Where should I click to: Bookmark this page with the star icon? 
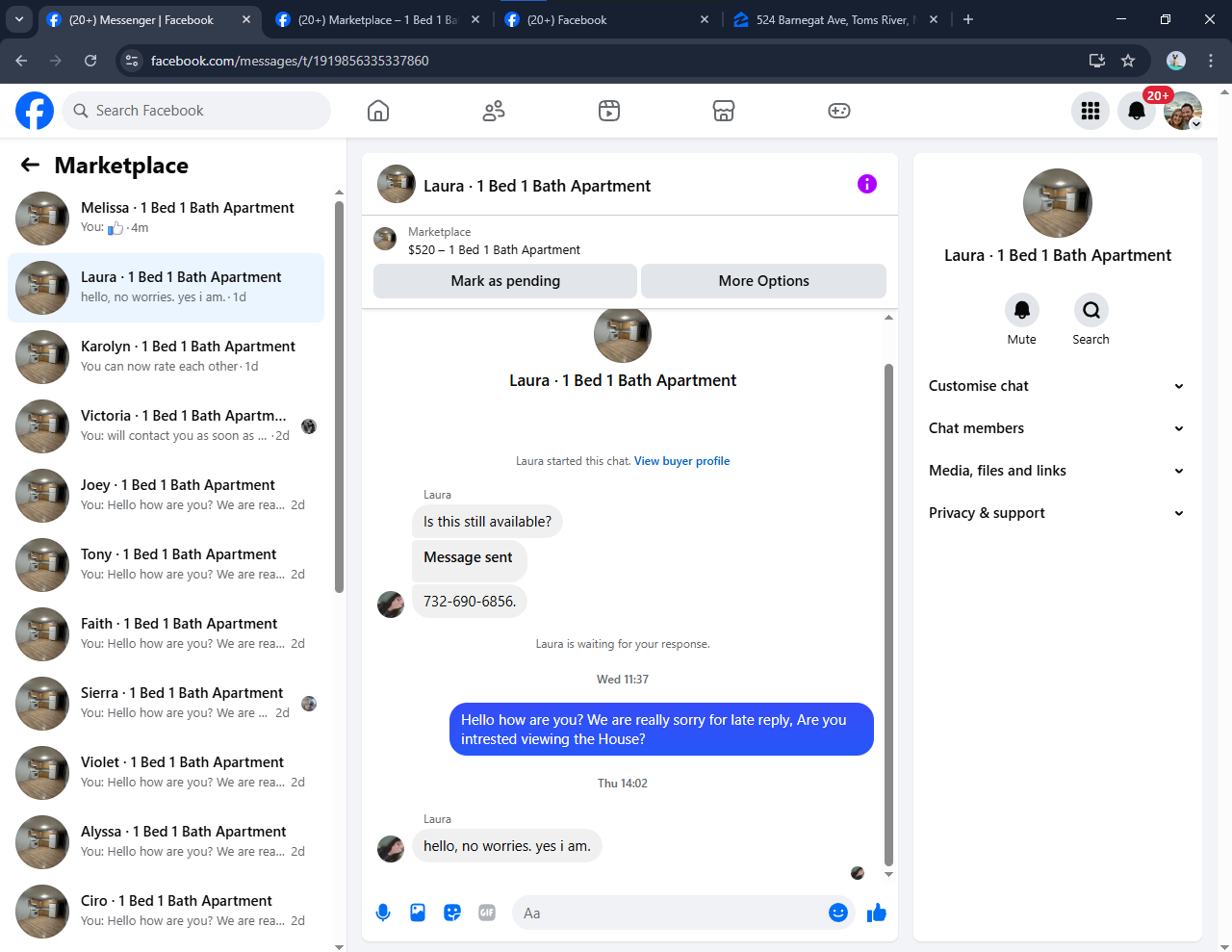pyautogui.click(x=1128, y=61)
